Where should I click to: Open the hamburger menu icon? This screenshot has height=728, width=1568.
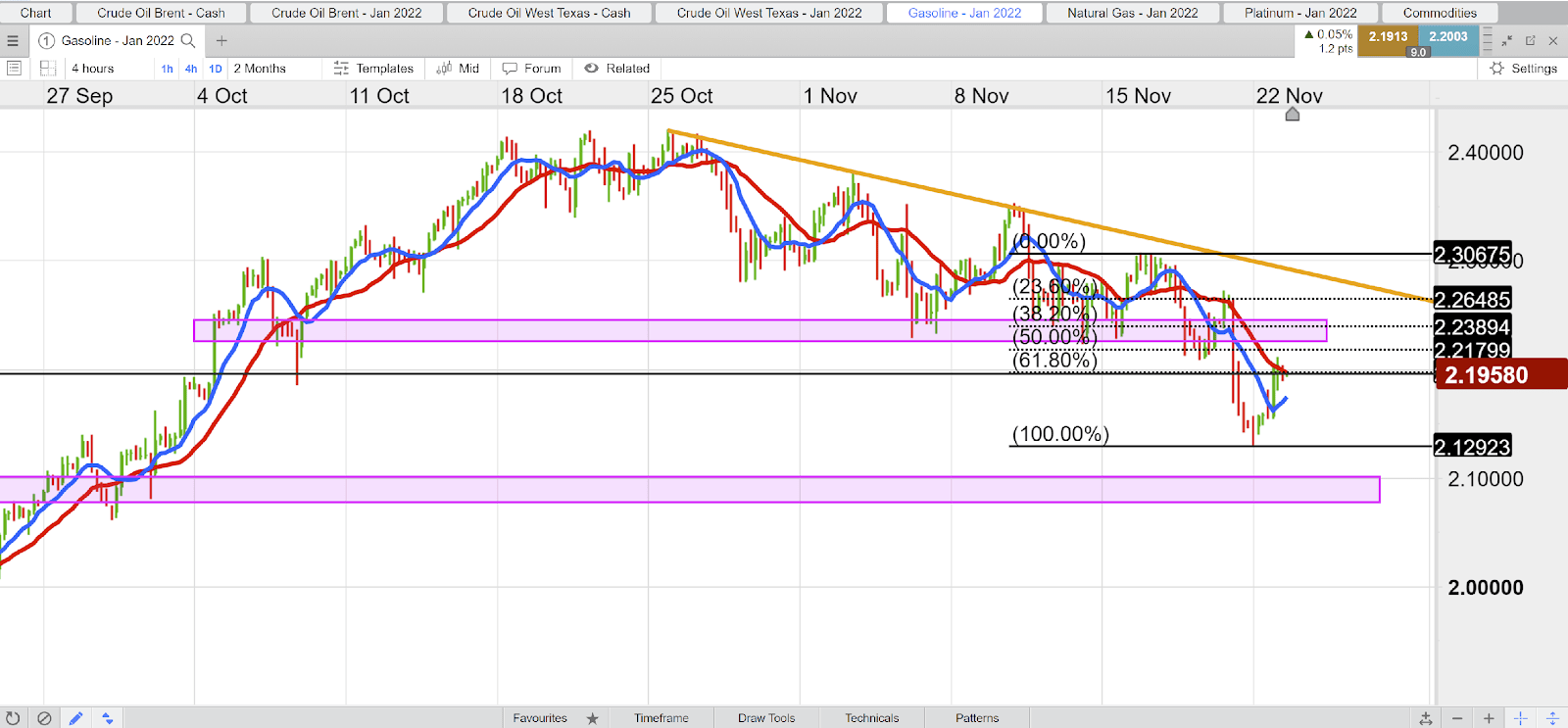click(13, 41)
